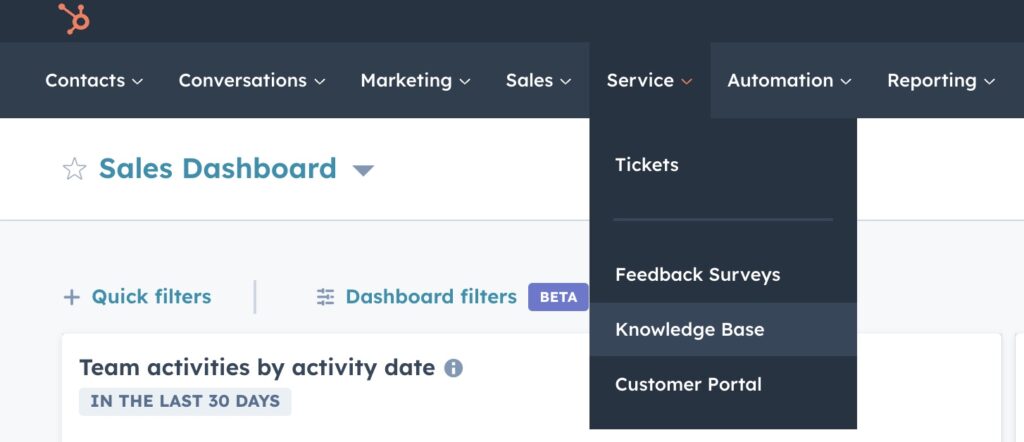Click the HubSpot sprocket logo
1024x442 pixels.
point(73,19)
